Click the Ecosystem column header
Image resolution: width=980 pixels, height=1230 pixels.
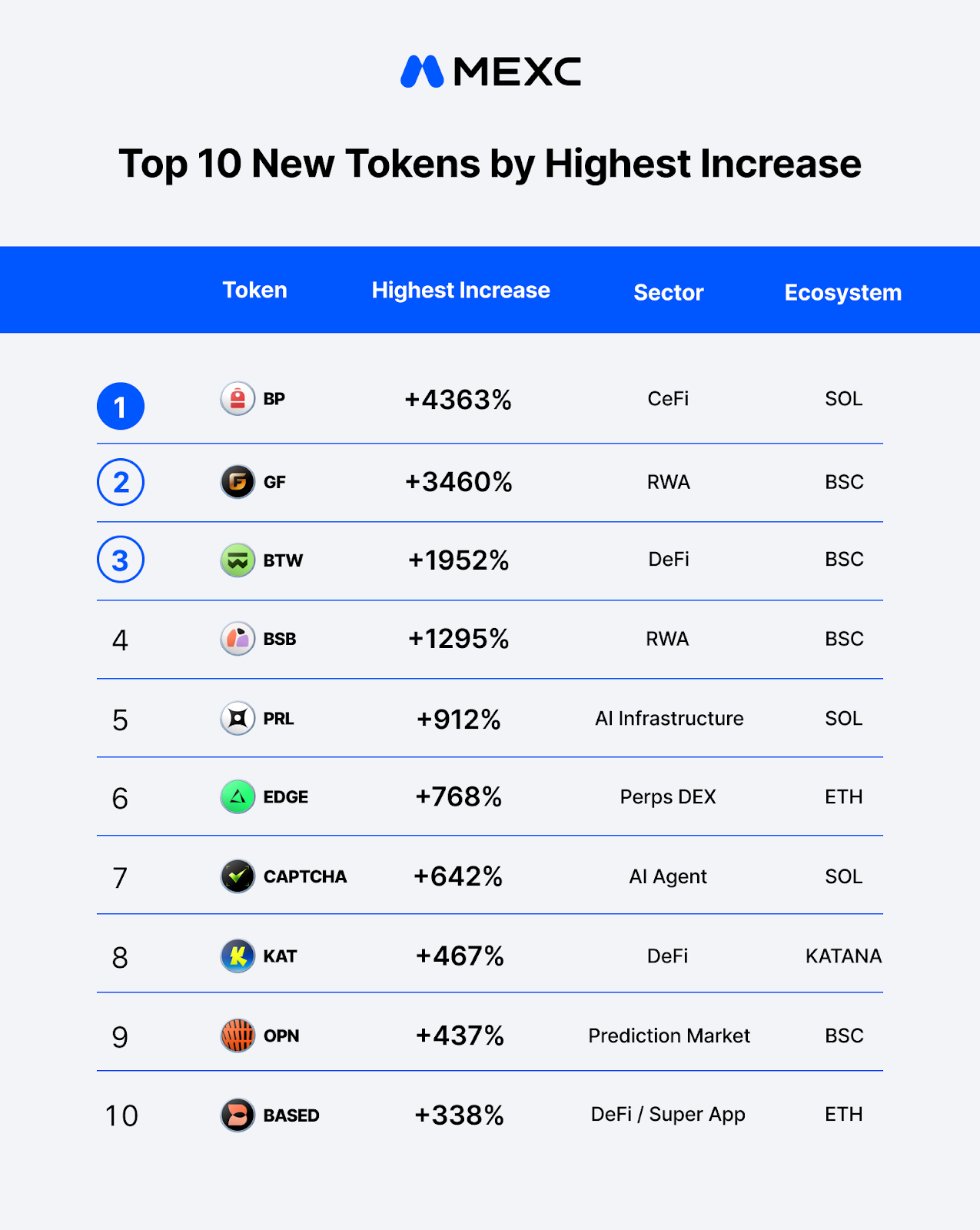coord(842,293)
